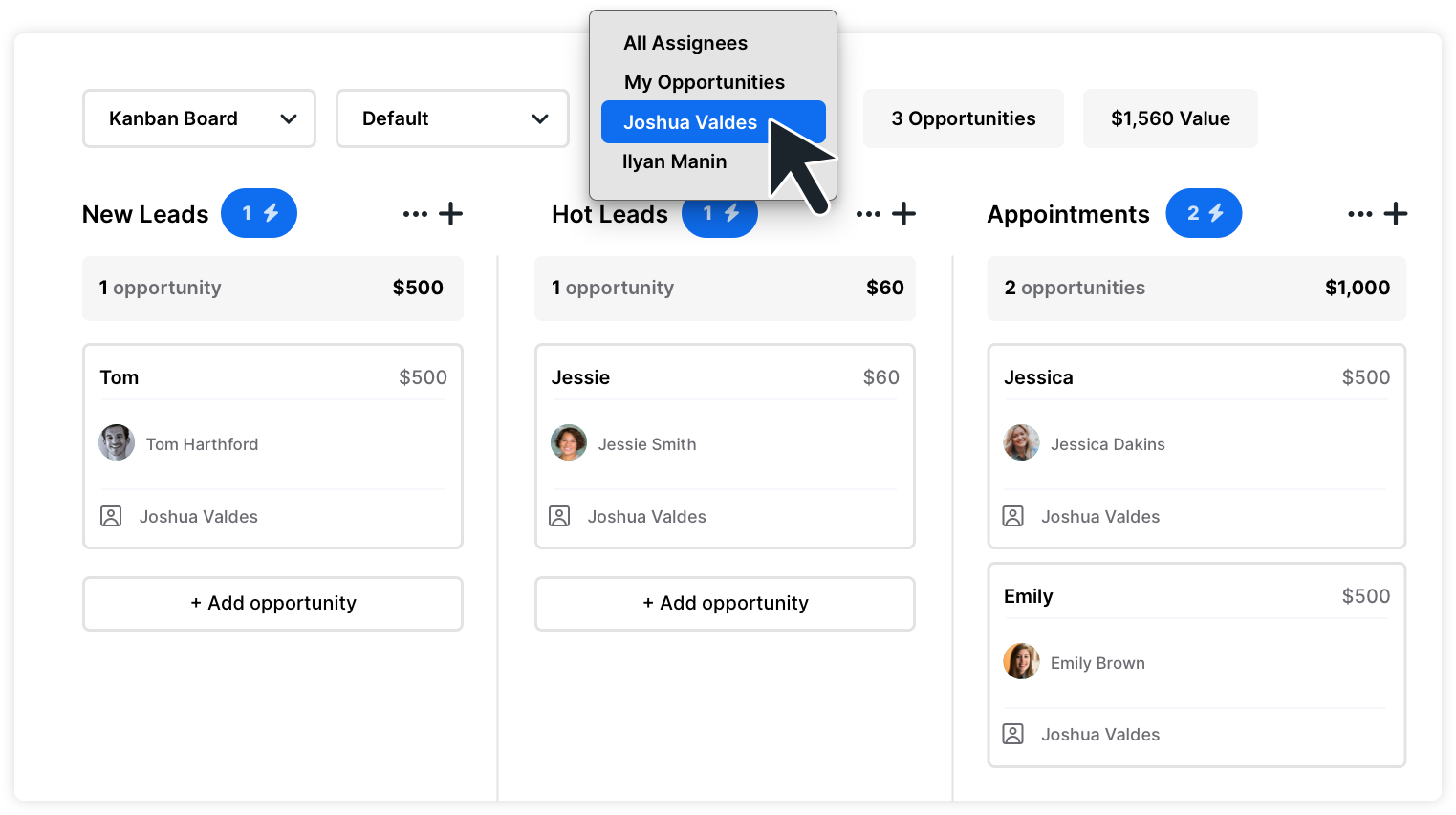
Task: Choose My Opportunities in the assignee menu
Action: (705, 82)
